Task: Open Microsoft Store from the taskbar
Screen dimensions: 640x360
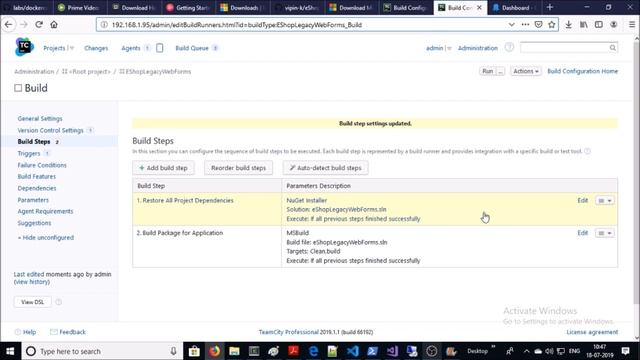Action: pyautogui.click(x=194, y=351)
